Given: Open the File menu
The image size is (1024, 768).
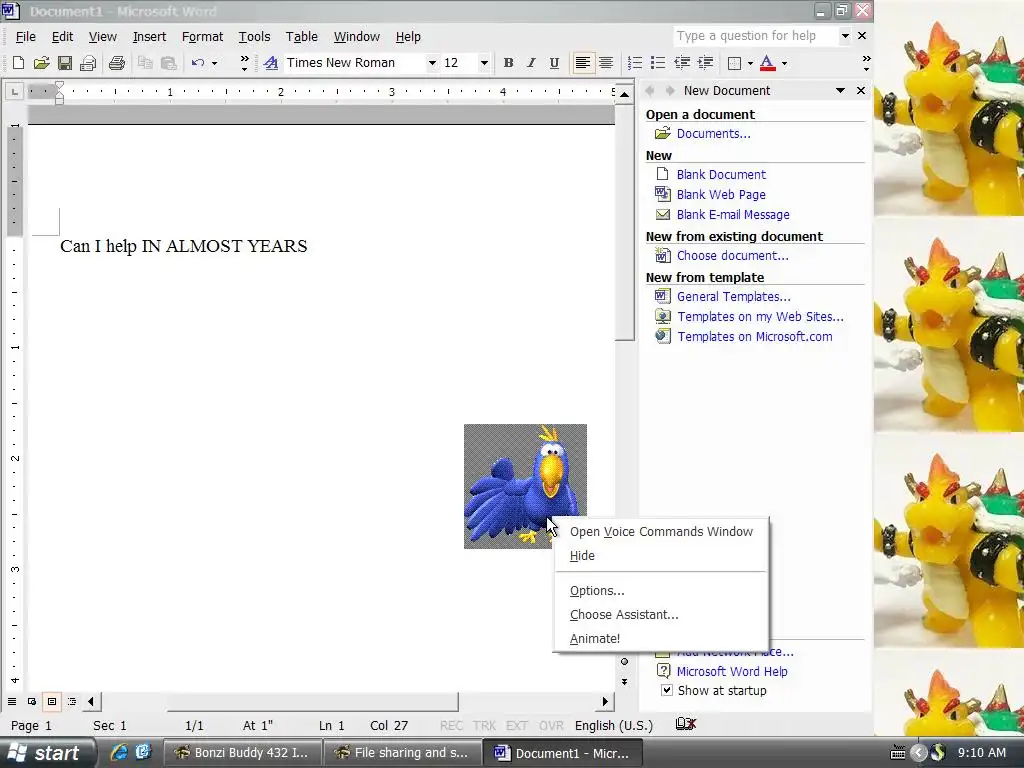Looking at the screenshot, I should [x=25, y=37].
